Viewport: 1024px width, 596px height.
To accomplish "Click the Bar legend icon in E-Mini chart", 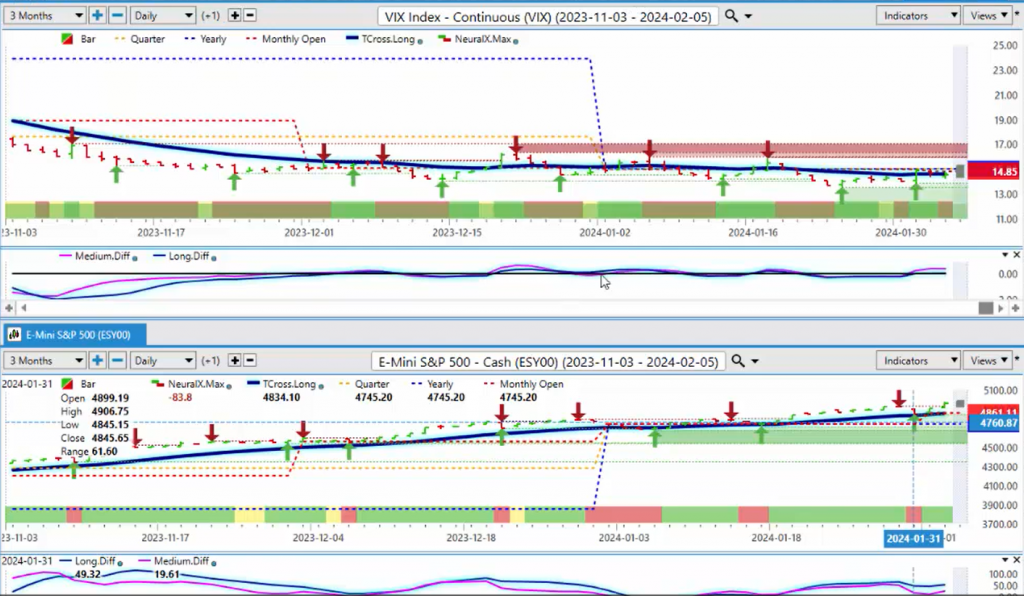I will click(x=67, y=384).
